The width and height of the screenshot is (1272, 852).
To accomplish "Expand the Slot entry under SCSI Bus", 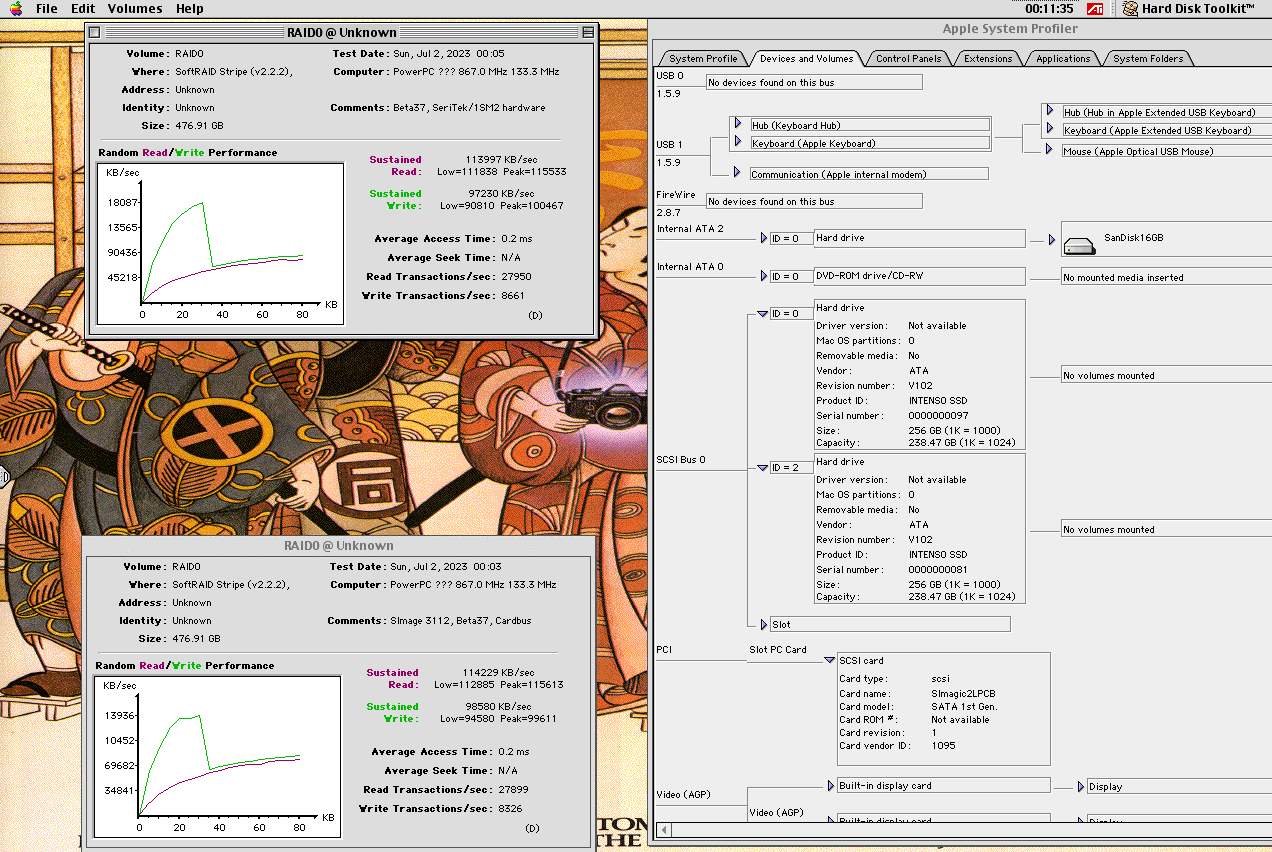I will point(763,624).
